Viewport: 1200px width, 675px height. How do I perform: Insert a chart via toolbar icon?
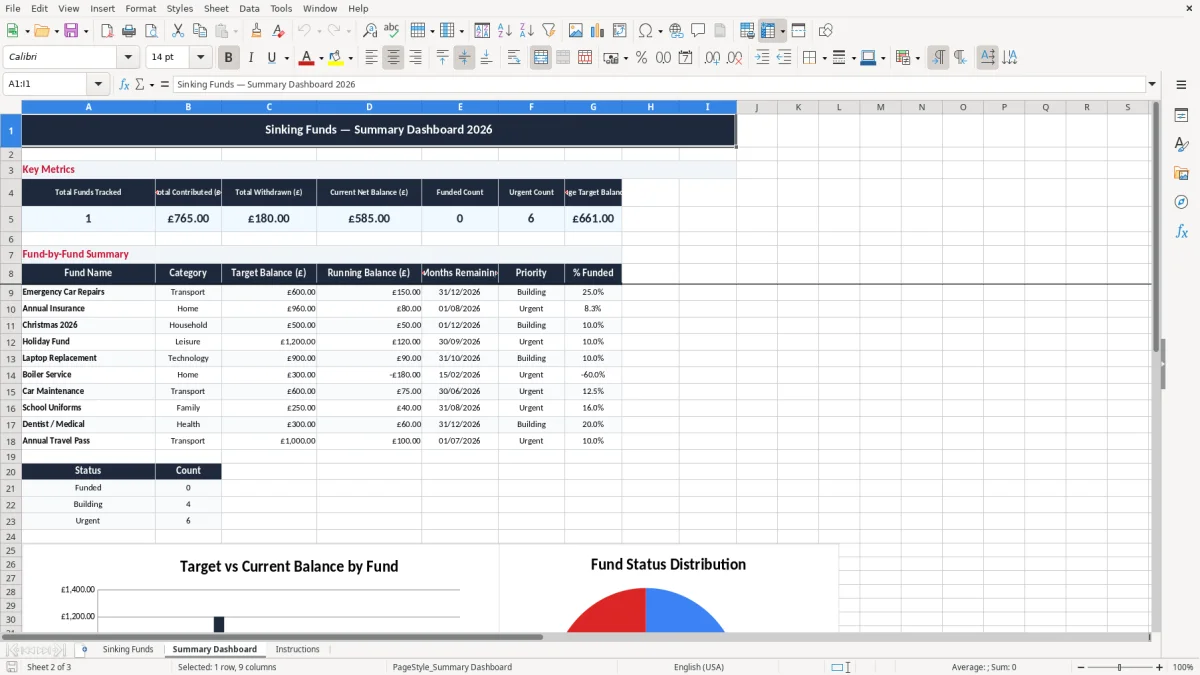[598, 31]
